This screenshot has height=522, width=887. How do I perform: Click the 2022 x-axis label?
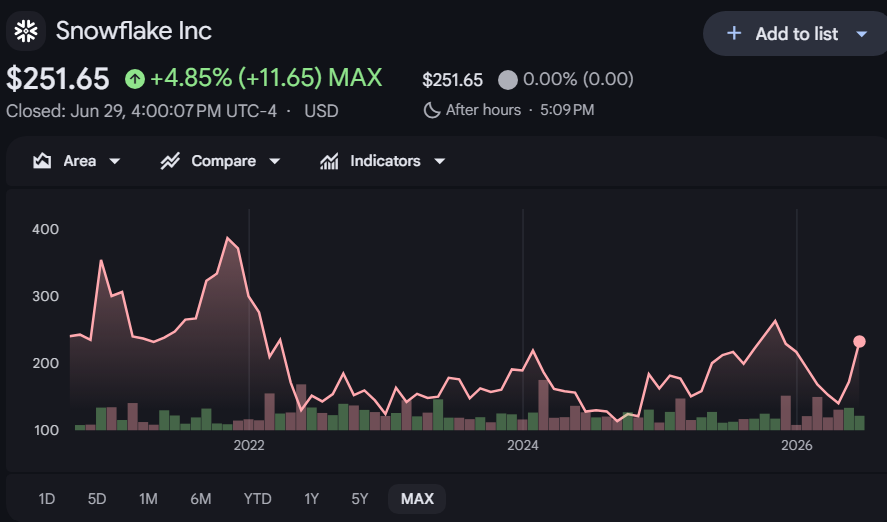tap(249, 446)
